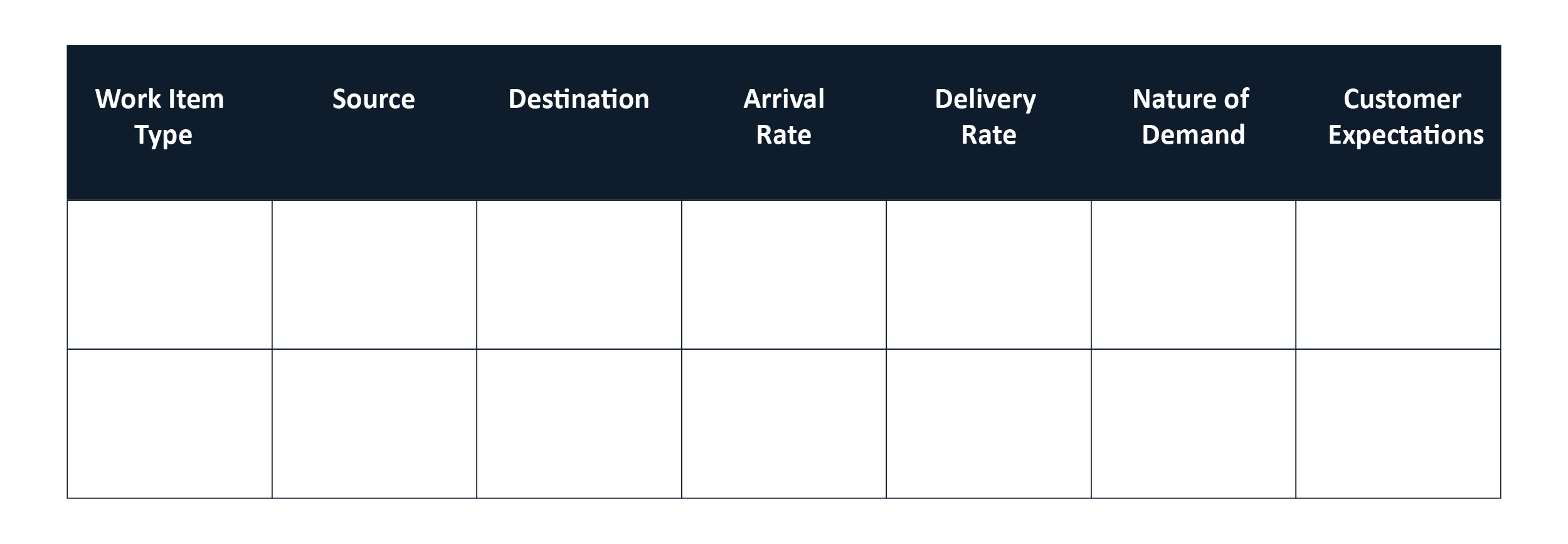
Task: Click first-row cell under Destination
Action: pyautogui.click(x=579, y=275)
